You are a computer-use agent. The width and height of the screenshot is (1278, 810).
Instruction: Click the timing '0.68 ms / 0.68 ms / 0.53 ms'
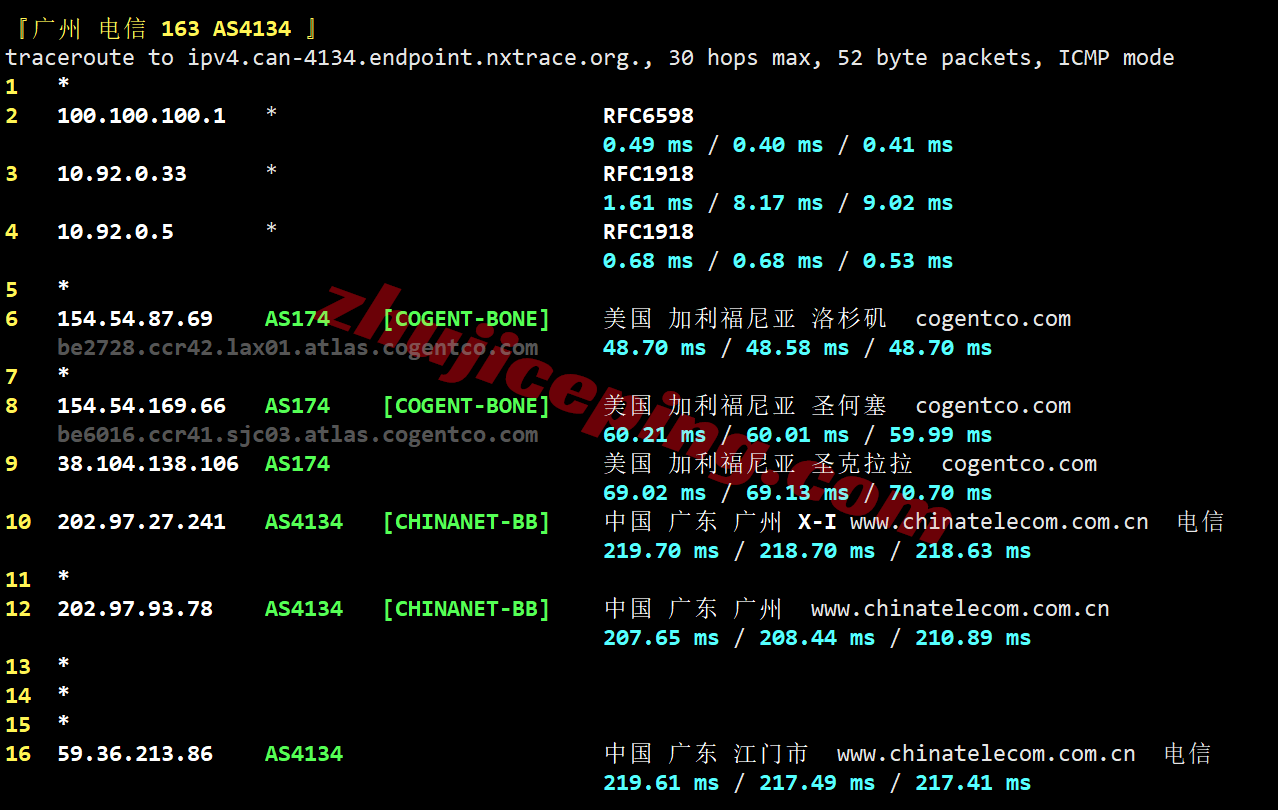[778, 261]
